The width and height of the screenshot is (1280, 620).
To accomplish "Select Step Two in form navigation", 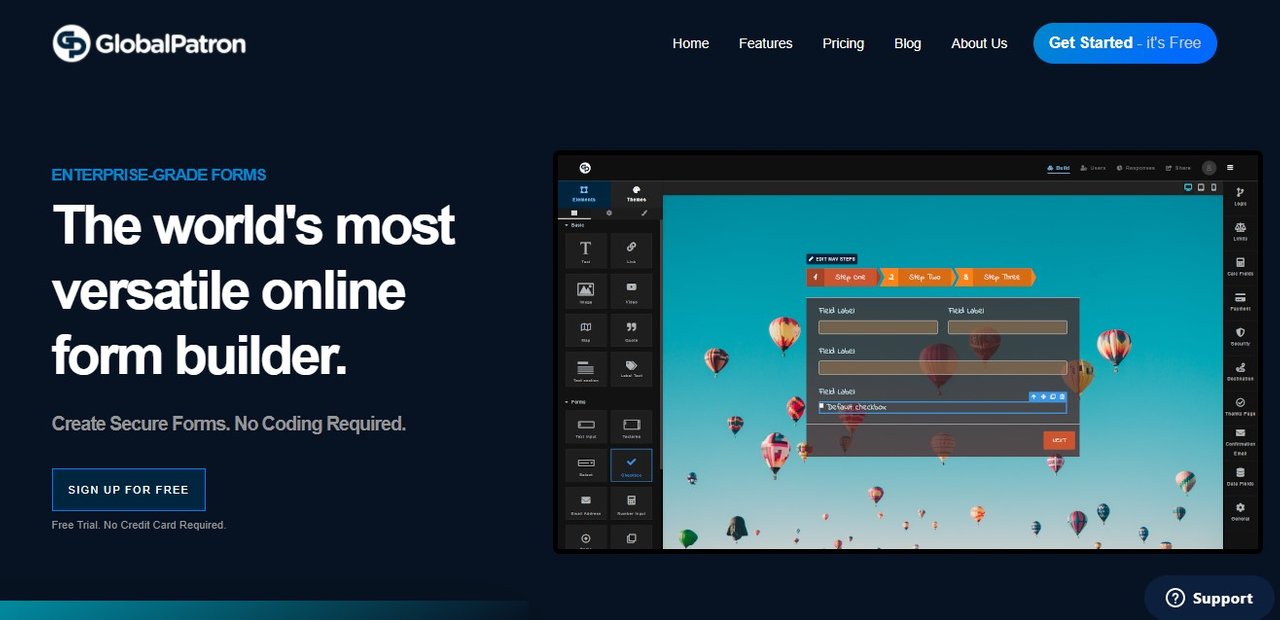I will click(918, 277).
